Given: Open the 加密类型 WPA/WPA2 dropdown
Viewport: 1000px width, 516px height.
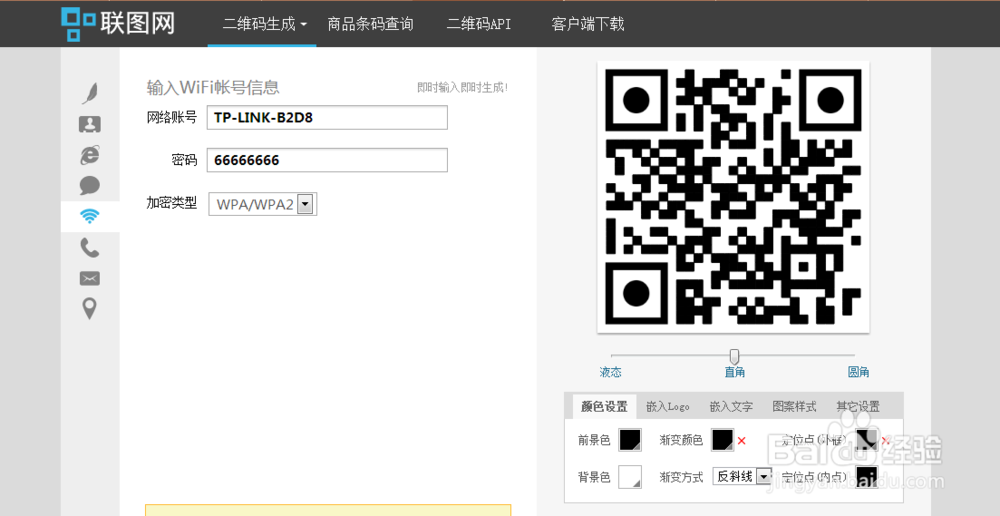Looking at the screenshot, I should point(263,205).
